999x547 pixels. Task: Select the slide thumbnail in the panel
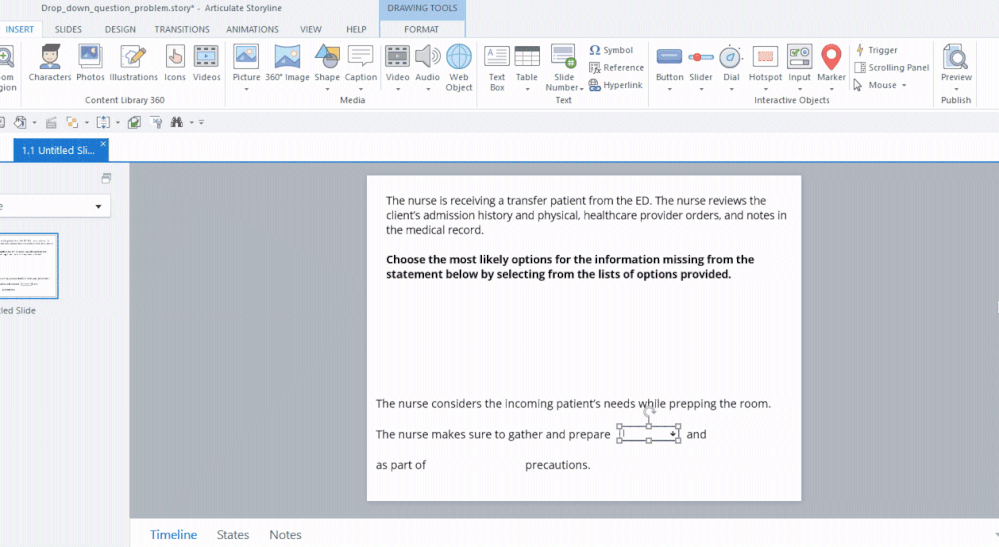pos(28,266)
